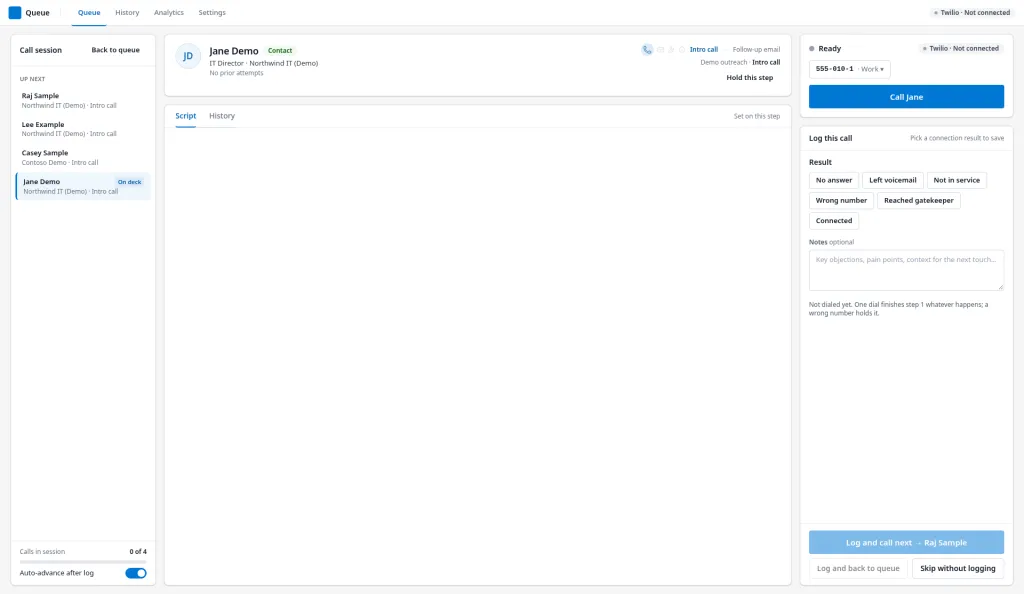The image size is (1024, 594).
Task: Toggle Auto-advance after log switch
Action: [x=136, y=573]
